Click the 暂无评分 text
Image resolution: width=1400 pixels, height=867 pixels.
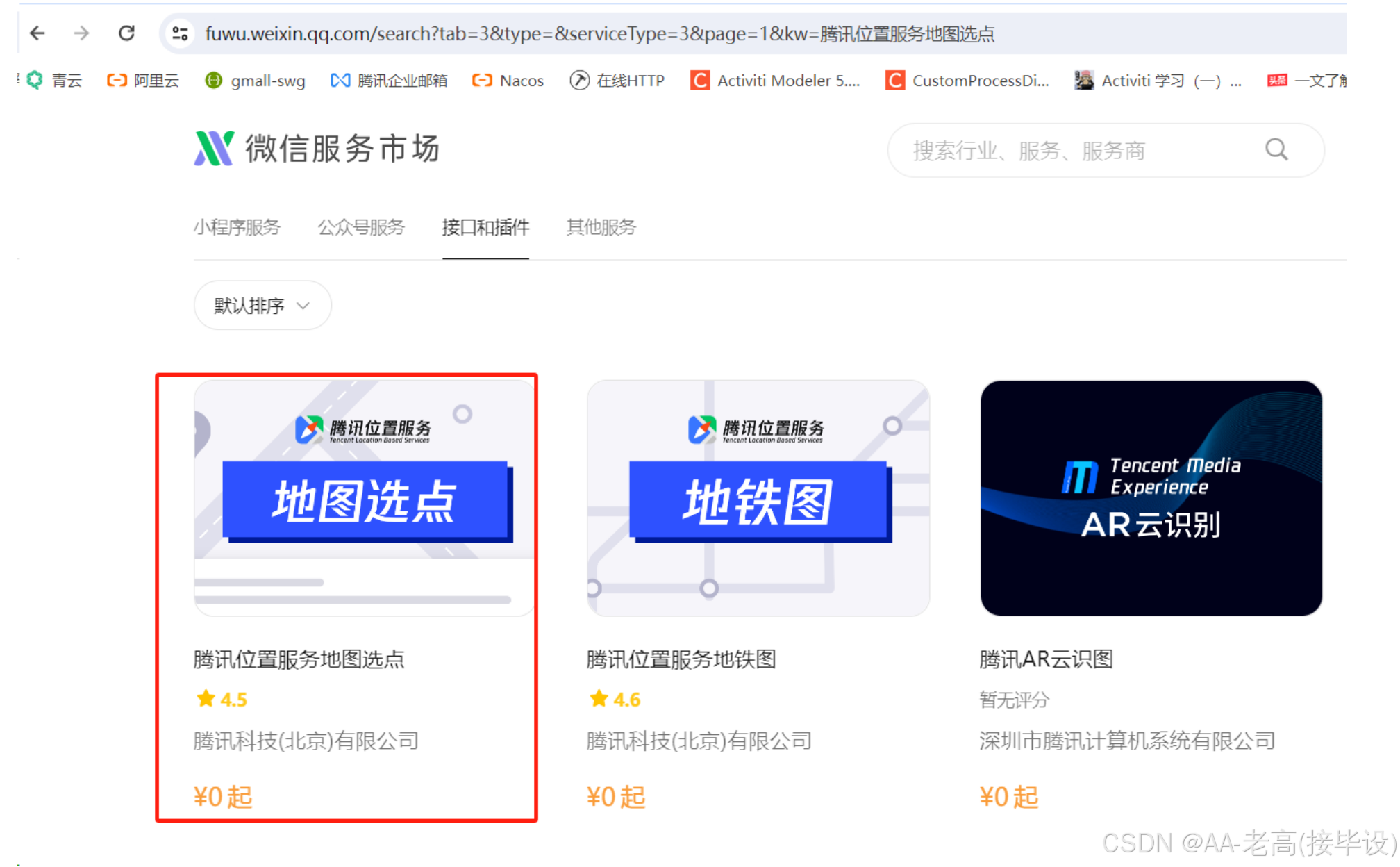[1014, 700]
